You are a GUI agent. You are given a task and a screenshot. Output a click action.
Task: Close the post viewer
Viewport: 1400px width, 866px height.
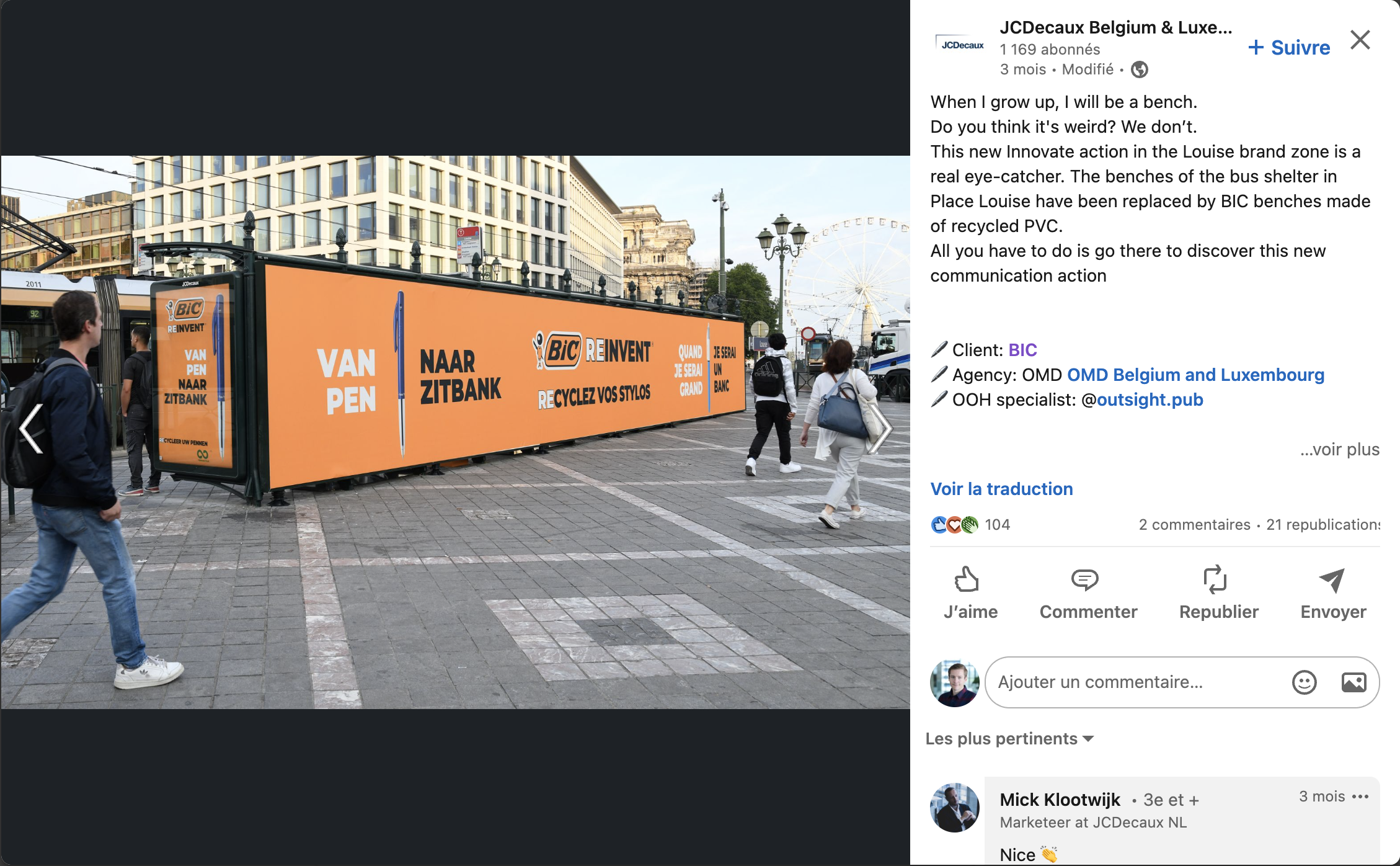point(1360,40)
